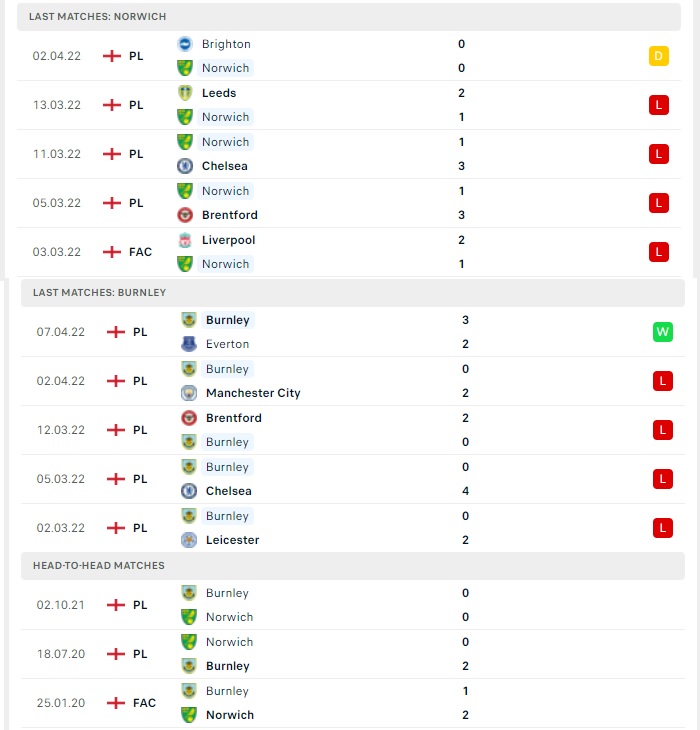
Task: Select the Head-to-Head Matches header
Action: (353, 566)
